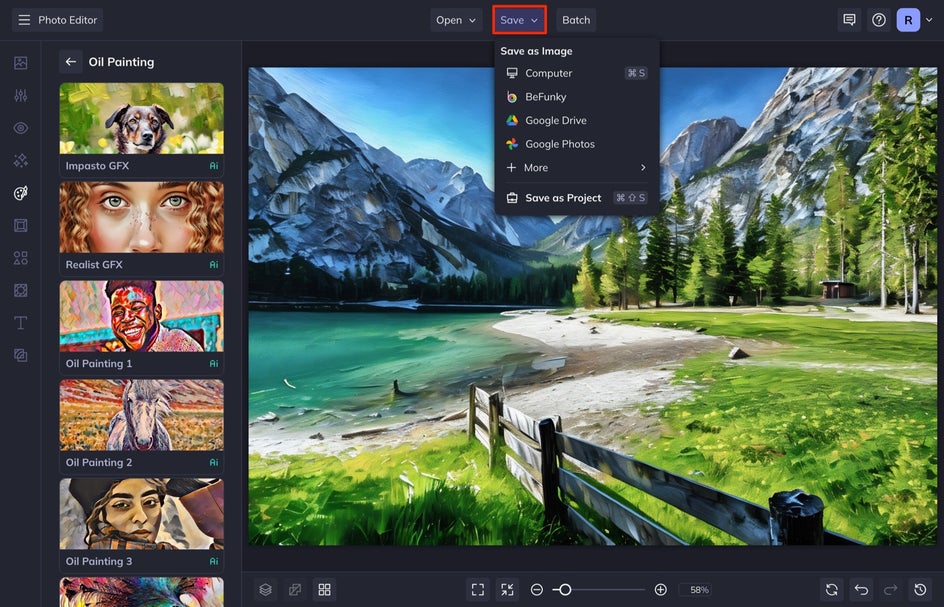Click the Oil Painting panel heading
The height and width of the screenshot is (607, 944).
coord(121,62)
